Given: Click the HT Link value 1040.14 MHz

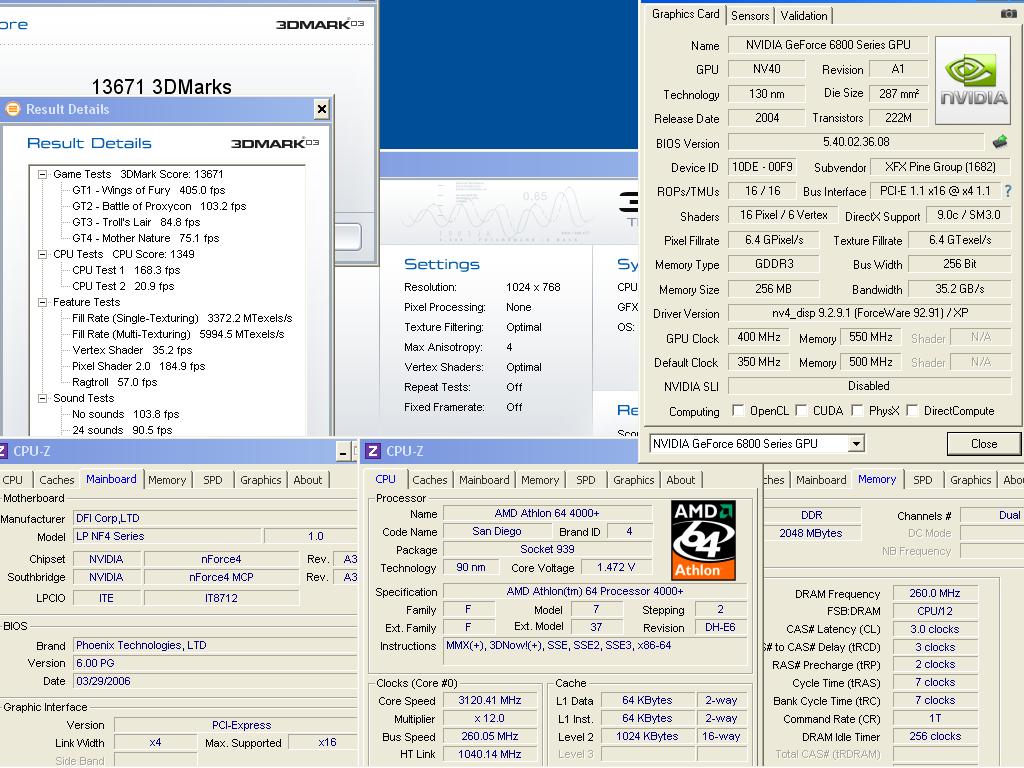Looking at the screenshot, I should (490, 754).
